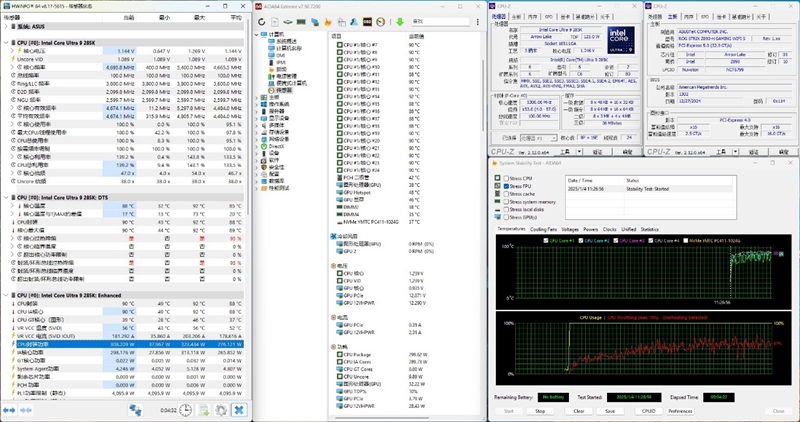
Task: Enable the Stress system memory checkbox
Action: point(506,202)
